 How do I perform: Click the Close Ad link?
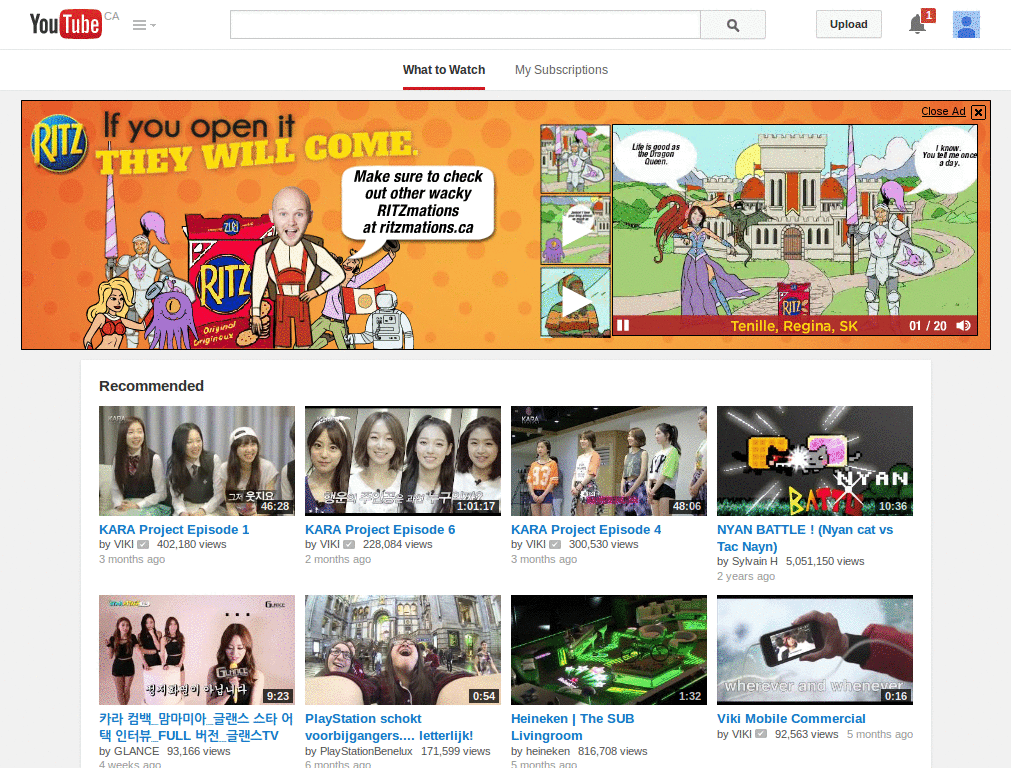(943, 111)
